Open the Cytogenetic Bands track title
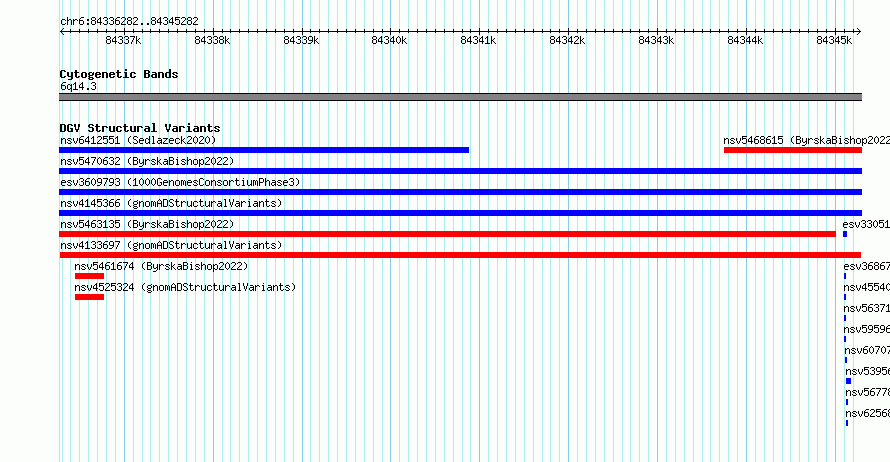 pos(119,74)
